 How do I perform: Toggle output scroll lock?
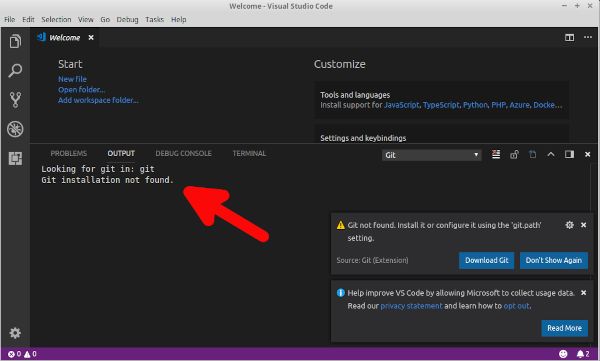[514, 154]
